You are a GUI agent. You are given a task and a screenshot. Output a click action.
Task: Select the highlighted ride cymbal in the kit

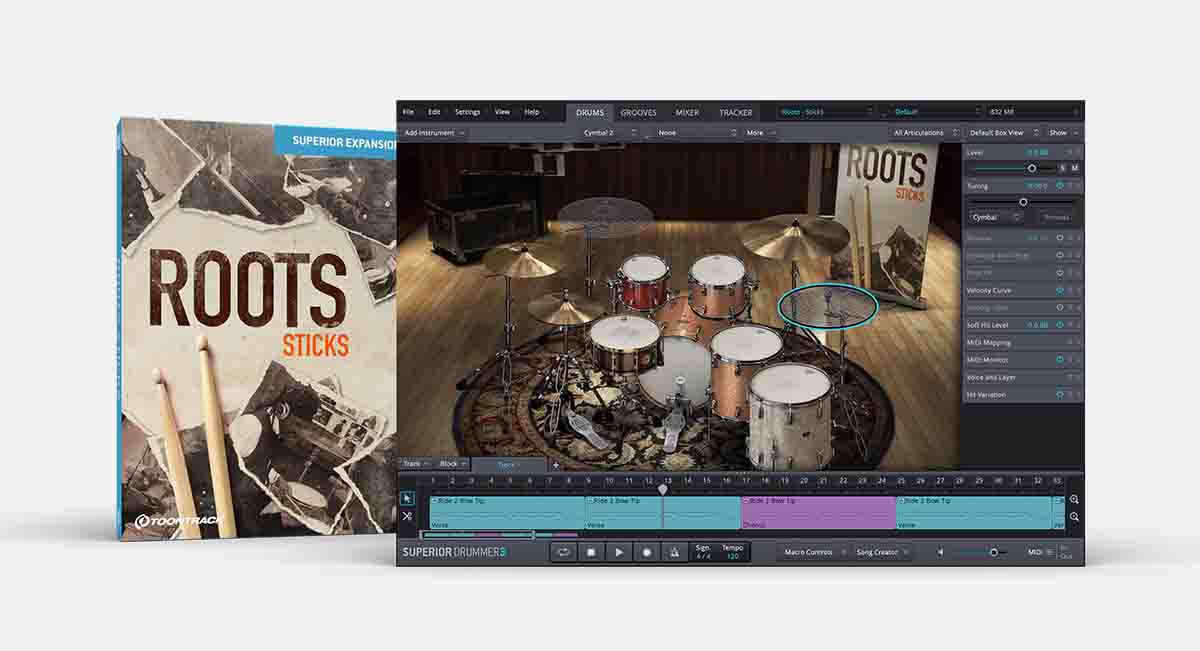[828, 306]
